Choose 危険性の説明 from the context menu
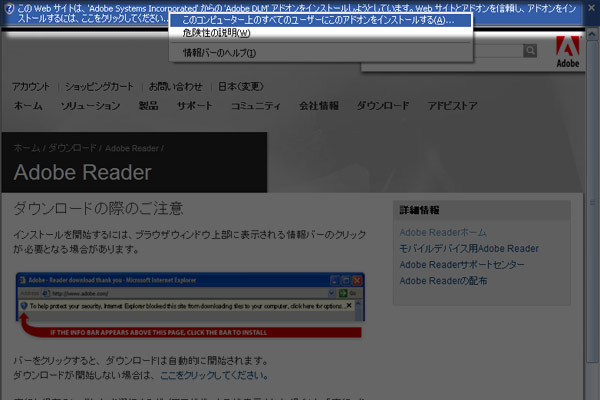 (x=217, y=33)
